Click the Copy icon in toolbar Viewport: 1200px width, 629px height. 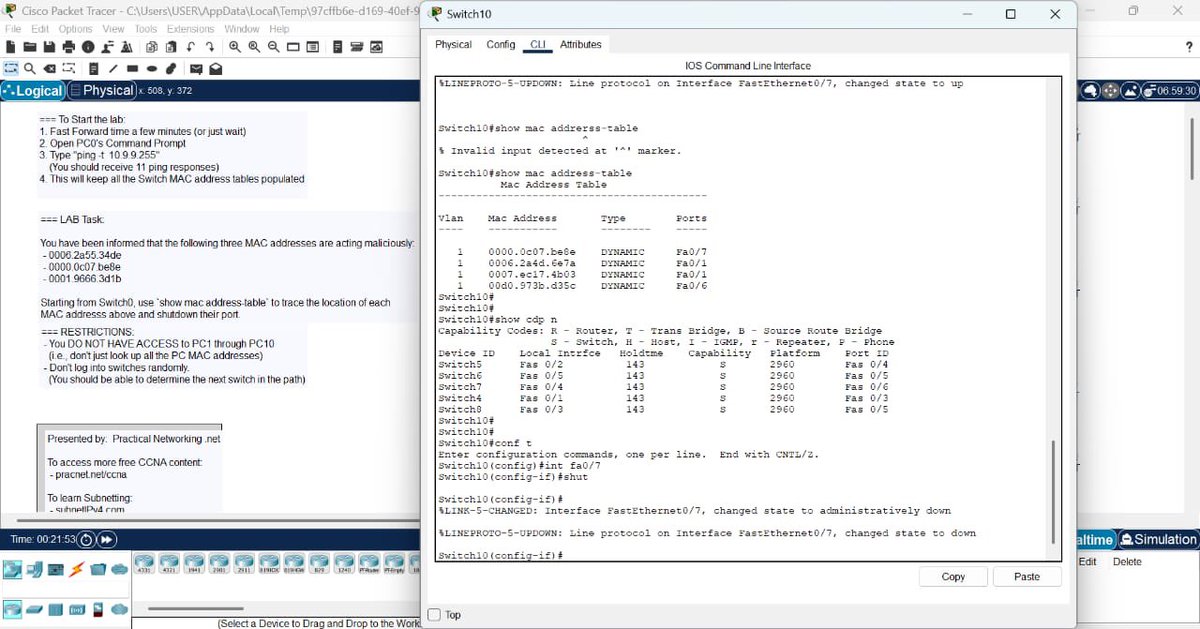click(152, 47)
